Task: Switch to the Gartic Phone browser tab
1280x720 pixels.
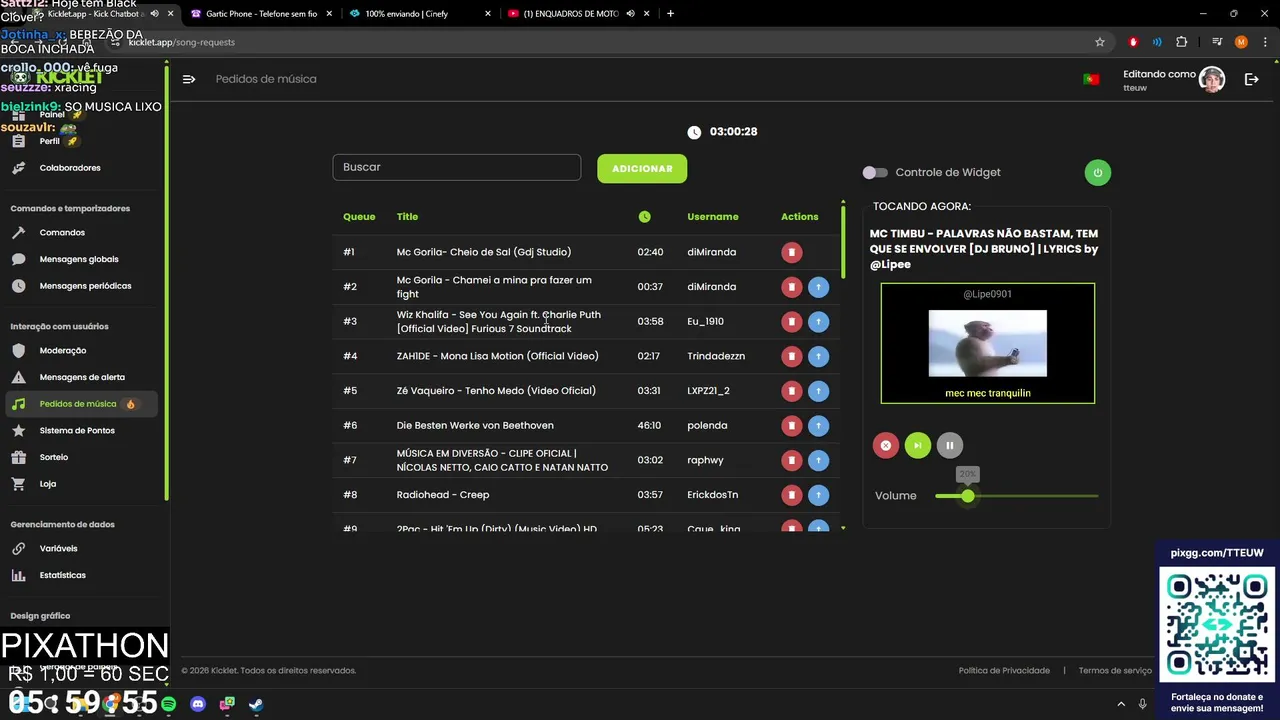Action: pos(259,14)
